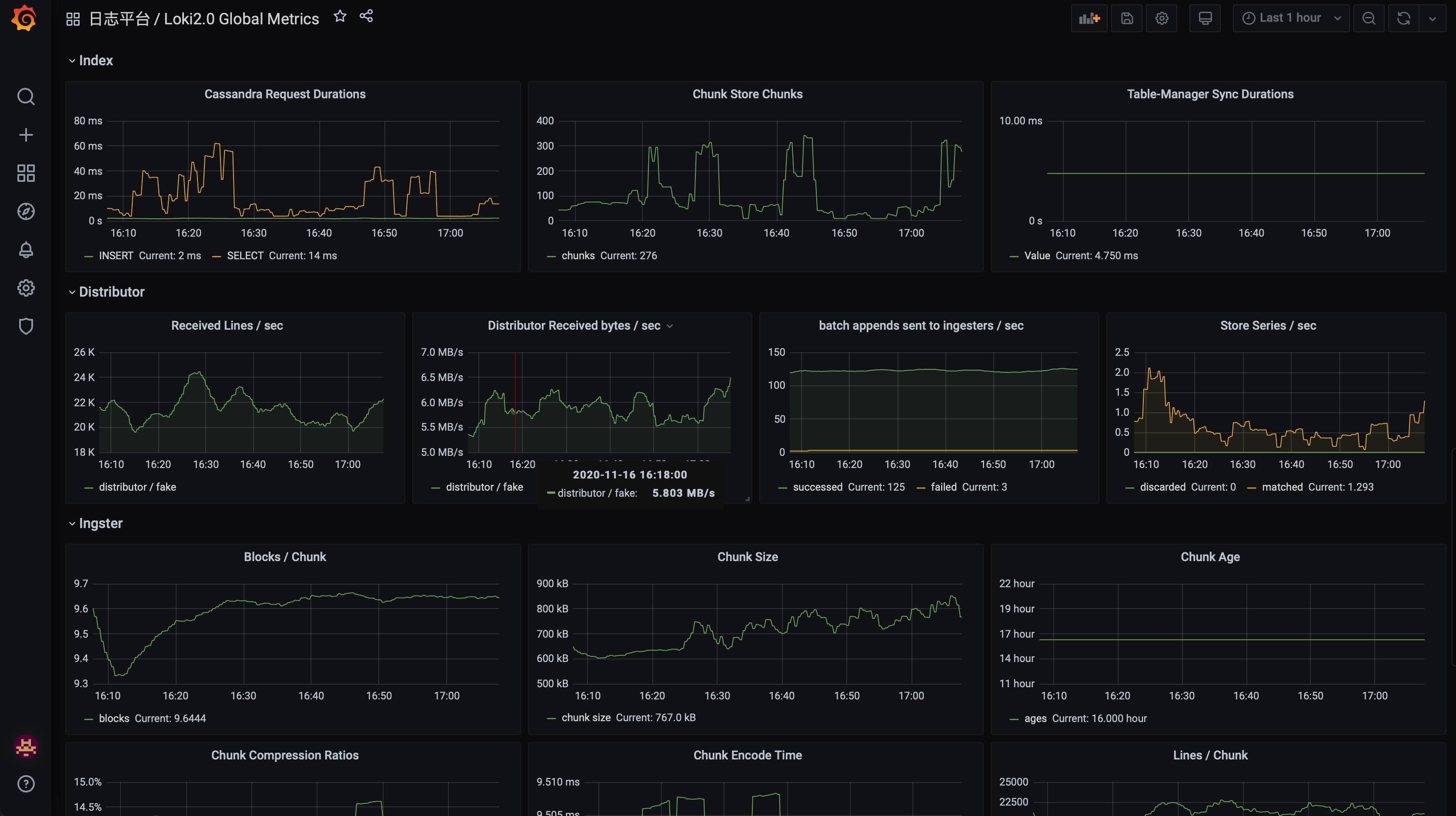Click the share dashboard icon
Viewport: 1456px width, 816px height.
[x=366, y=17]
